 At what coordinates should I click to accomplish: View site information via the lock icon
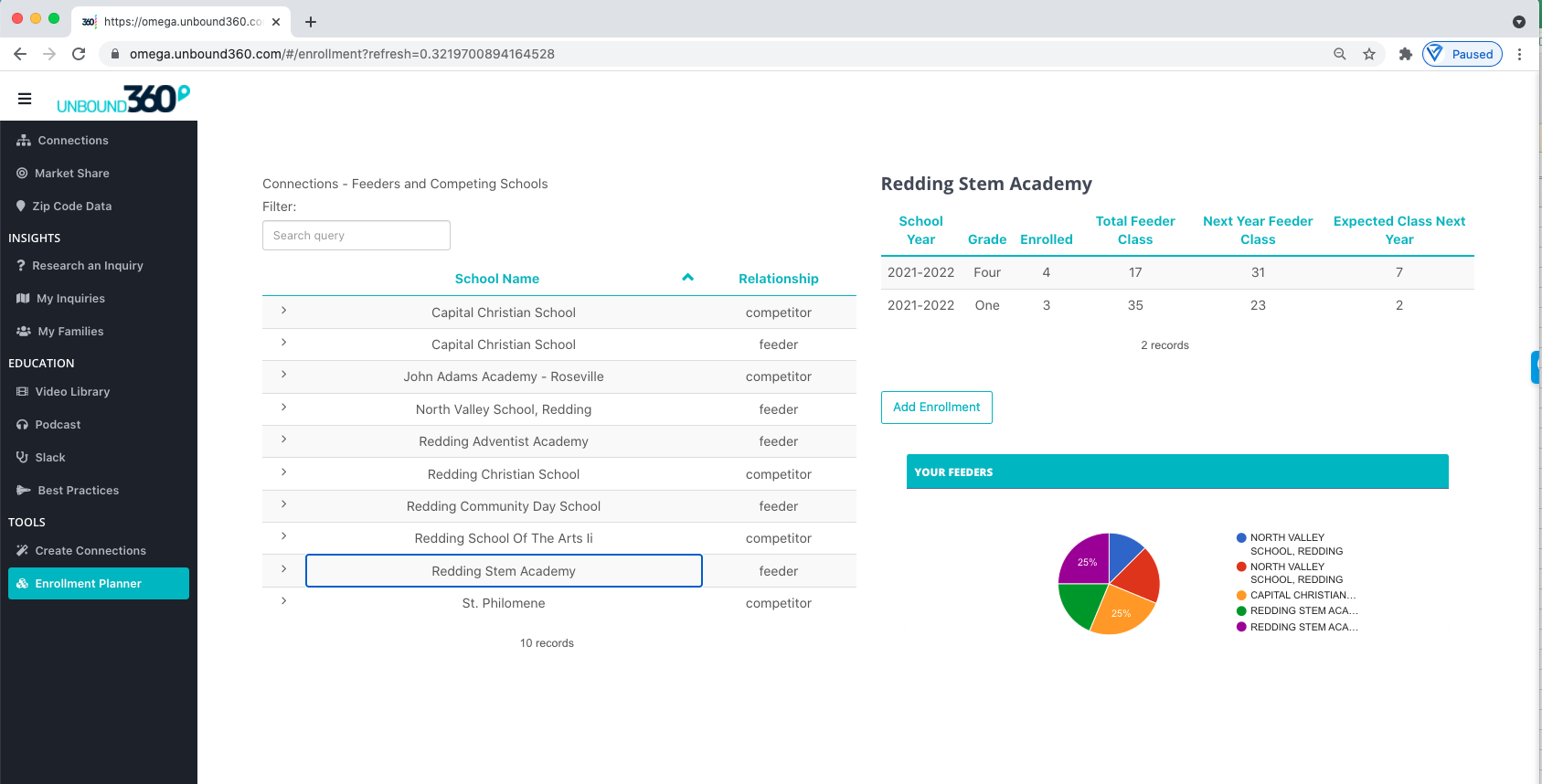point(115,54)
